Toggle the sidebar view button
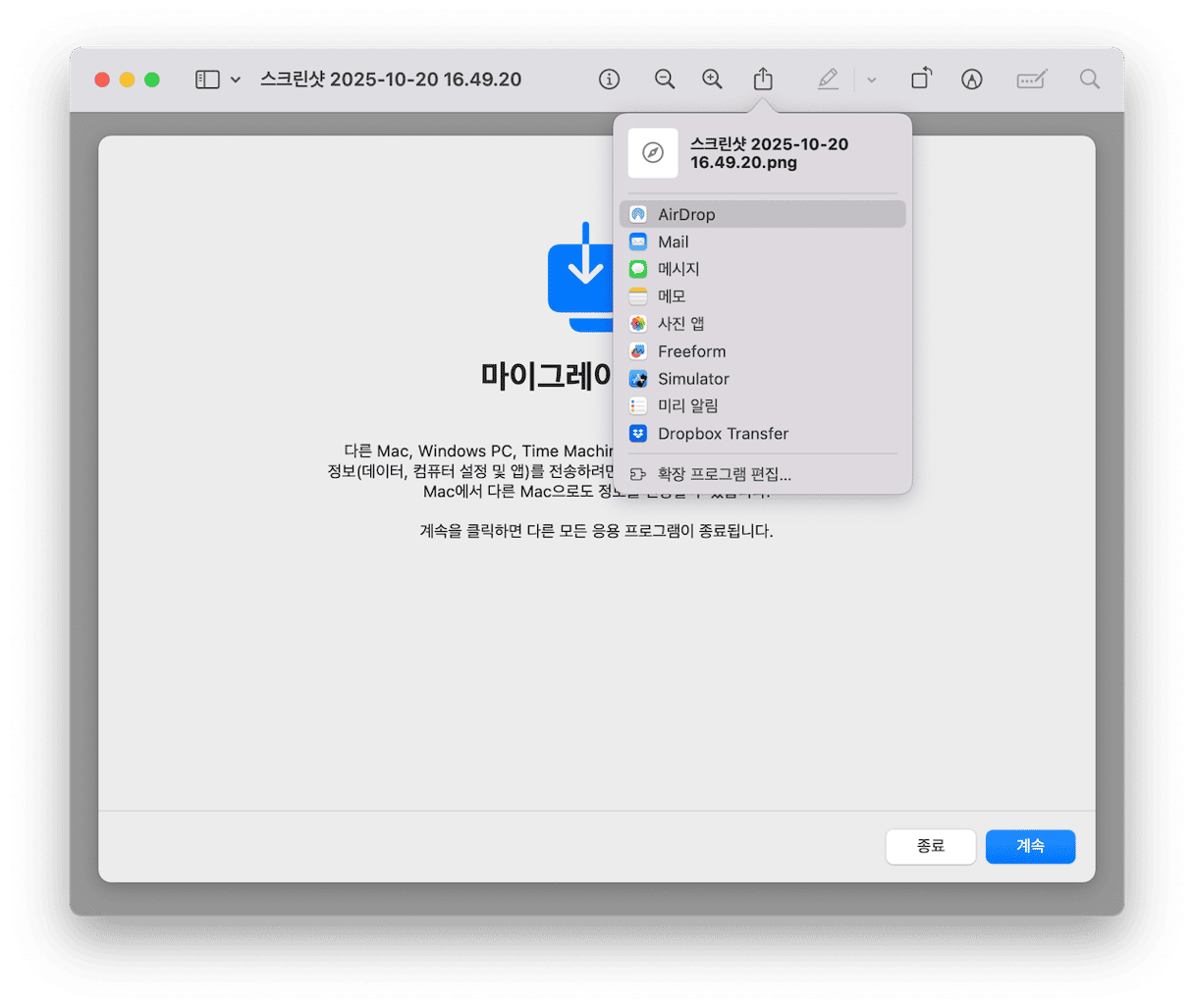 [207, 80]
